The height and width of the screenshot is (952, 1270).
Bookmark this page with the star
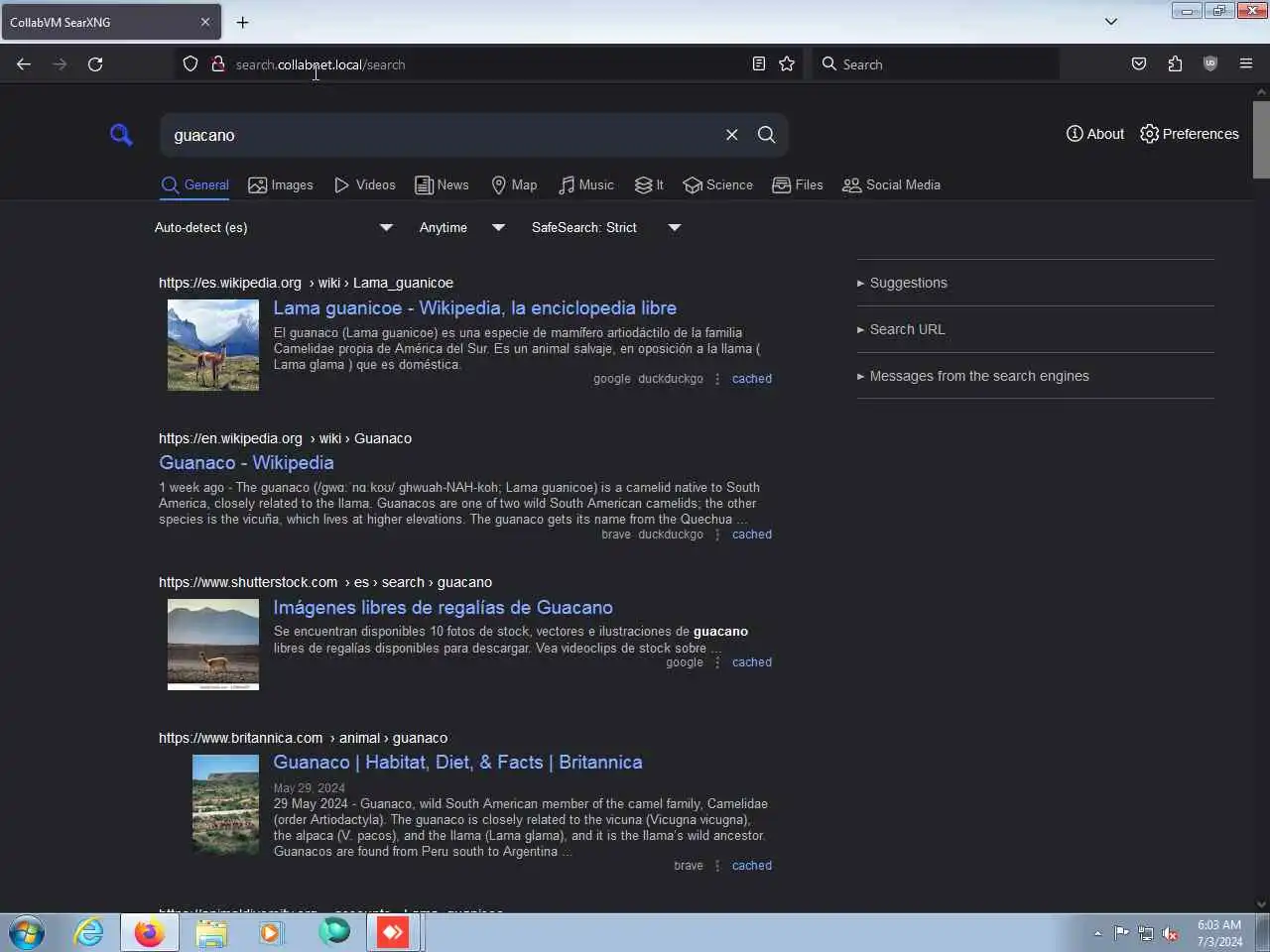pos(787,64)
